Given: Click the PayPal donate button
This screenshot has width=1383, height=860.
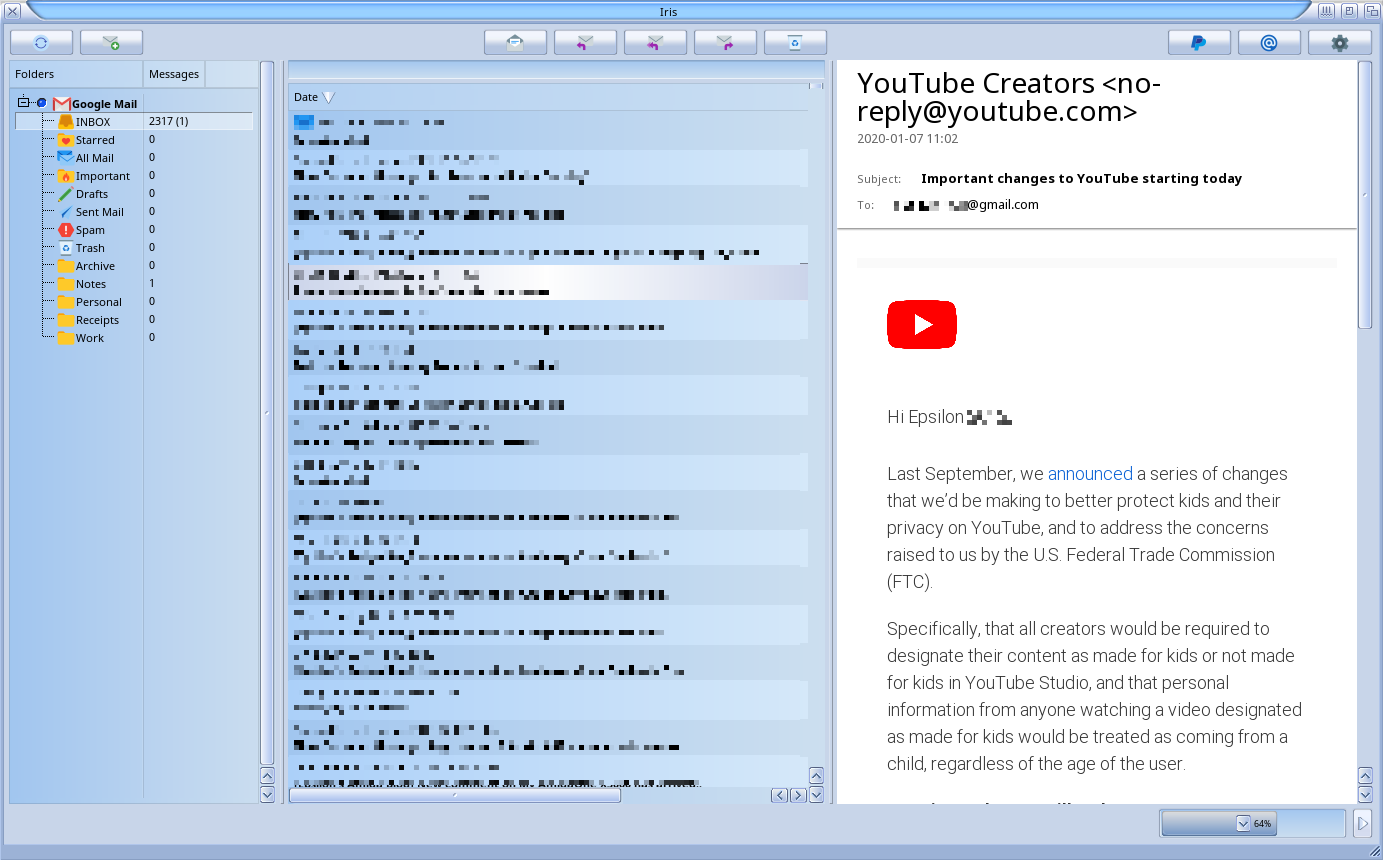Looking at the screenshot, I should click(x=1199, y=43).
